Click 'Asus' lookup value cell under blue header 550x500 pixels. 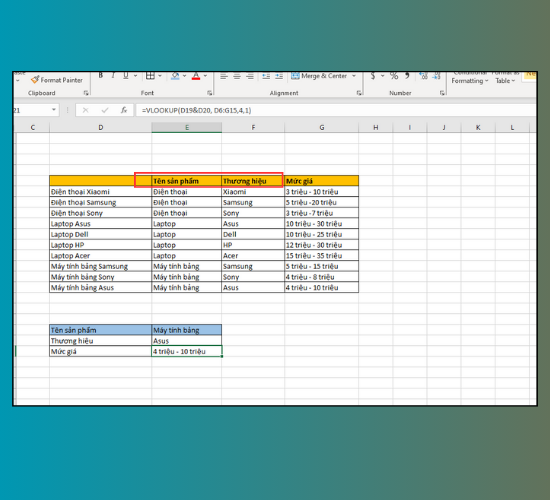187,341
